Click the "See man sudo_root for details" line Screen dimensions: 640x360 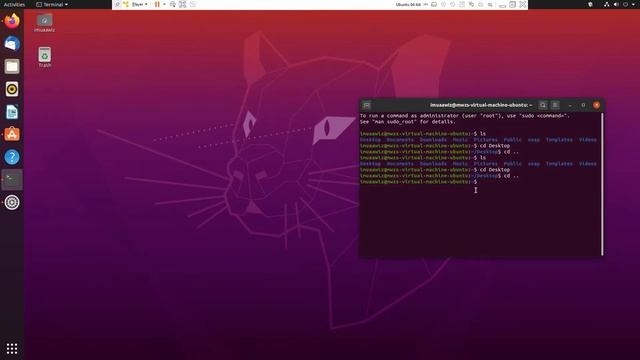coord(407,122)
